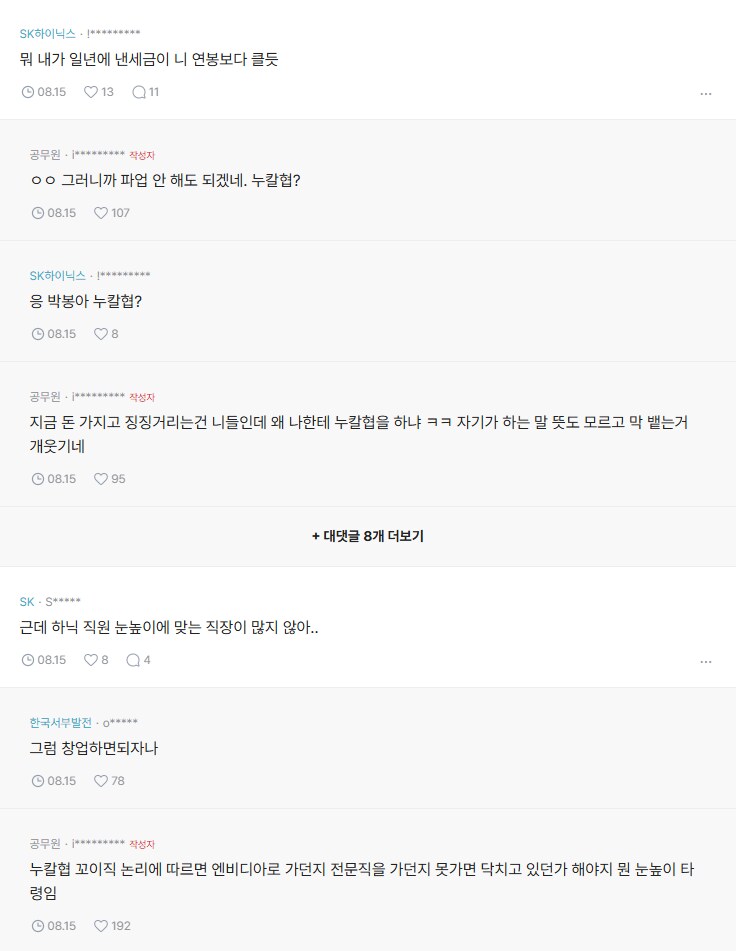Click the 작성자 author badge
Image resolution: width=737 pixels, height=951 pixels.
click(142, 155)
